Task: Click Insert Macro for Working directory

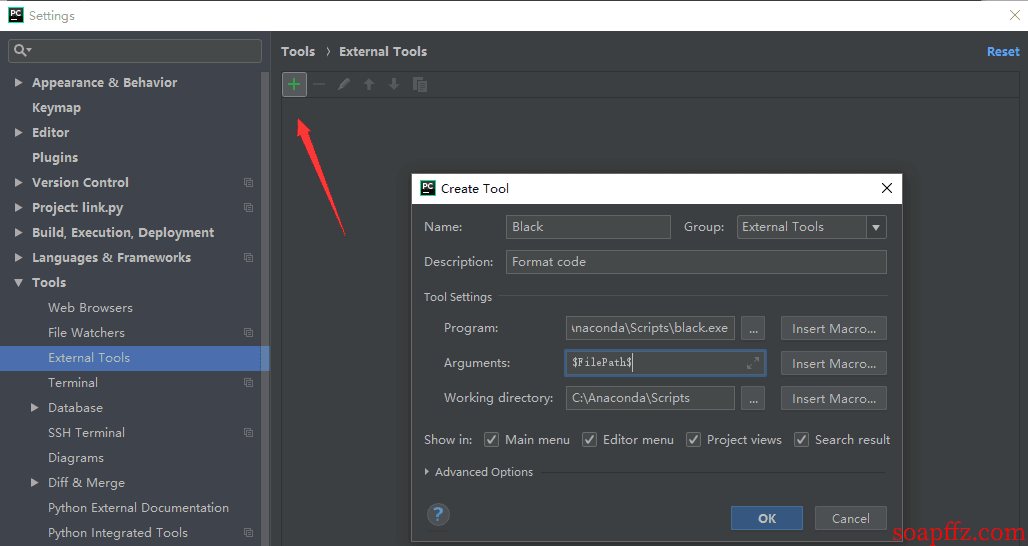Action: coord(834,398)
